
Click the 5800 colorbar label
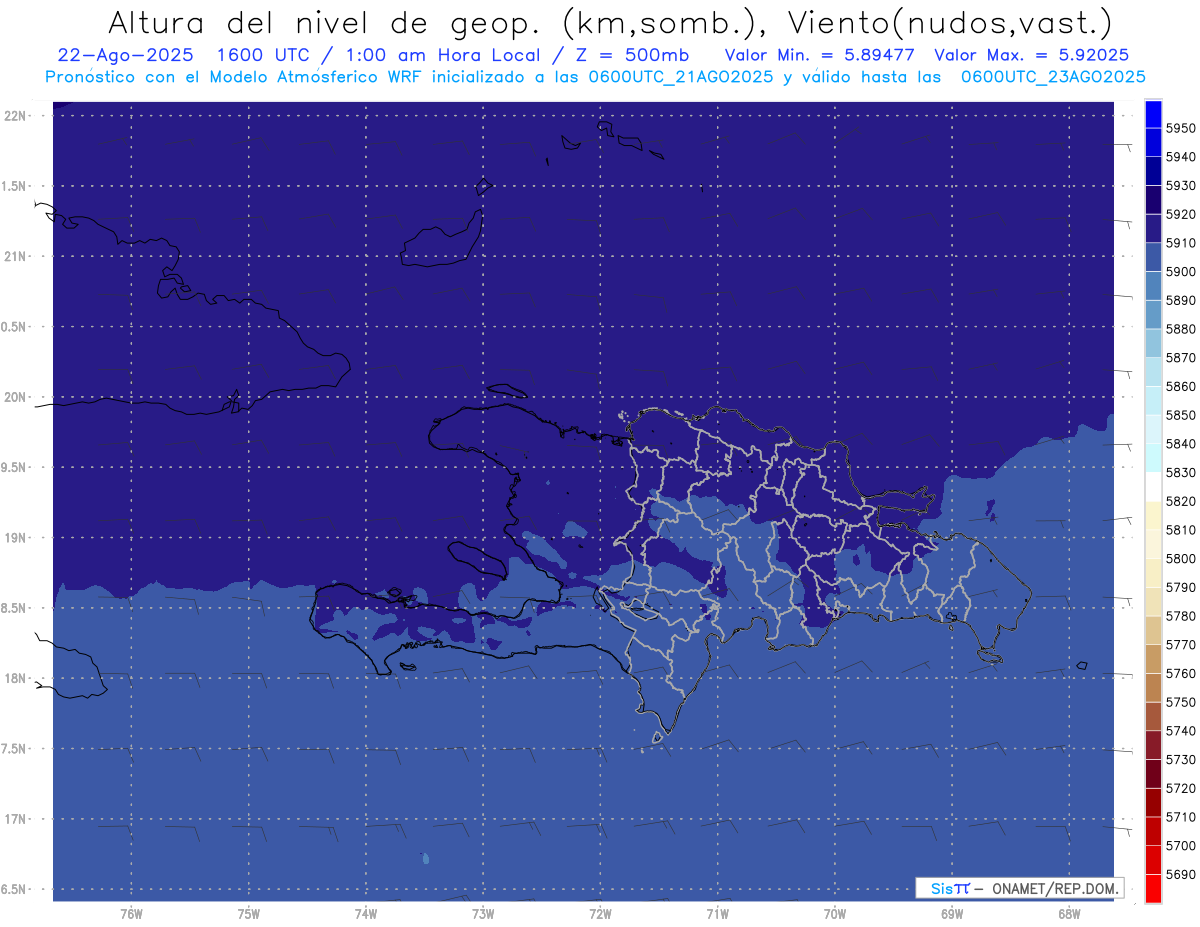[1181, 558]
